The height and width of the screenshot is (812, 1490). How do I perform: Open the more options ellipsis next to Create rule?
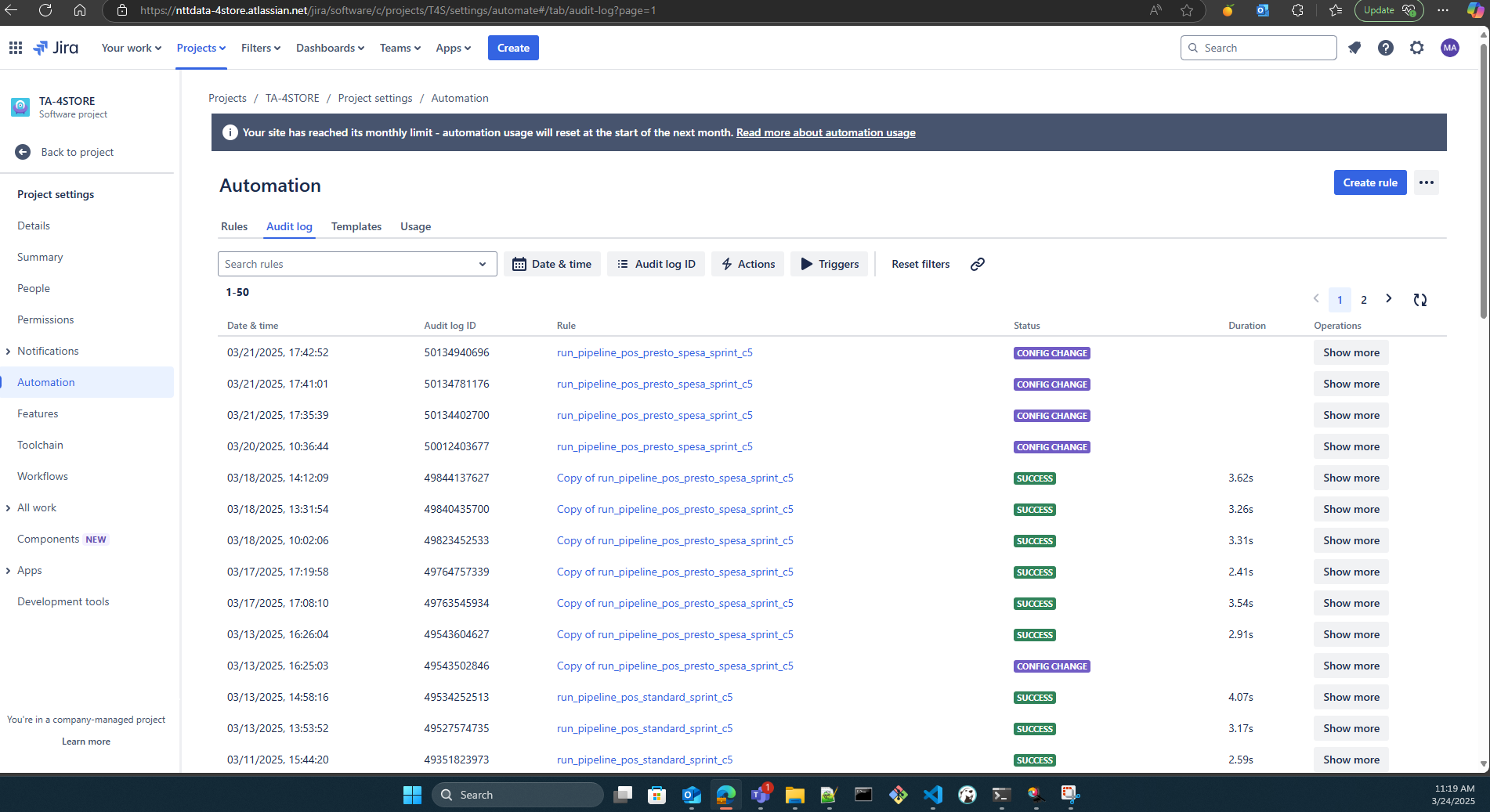pyautogui.click(x=1426, y=182)
